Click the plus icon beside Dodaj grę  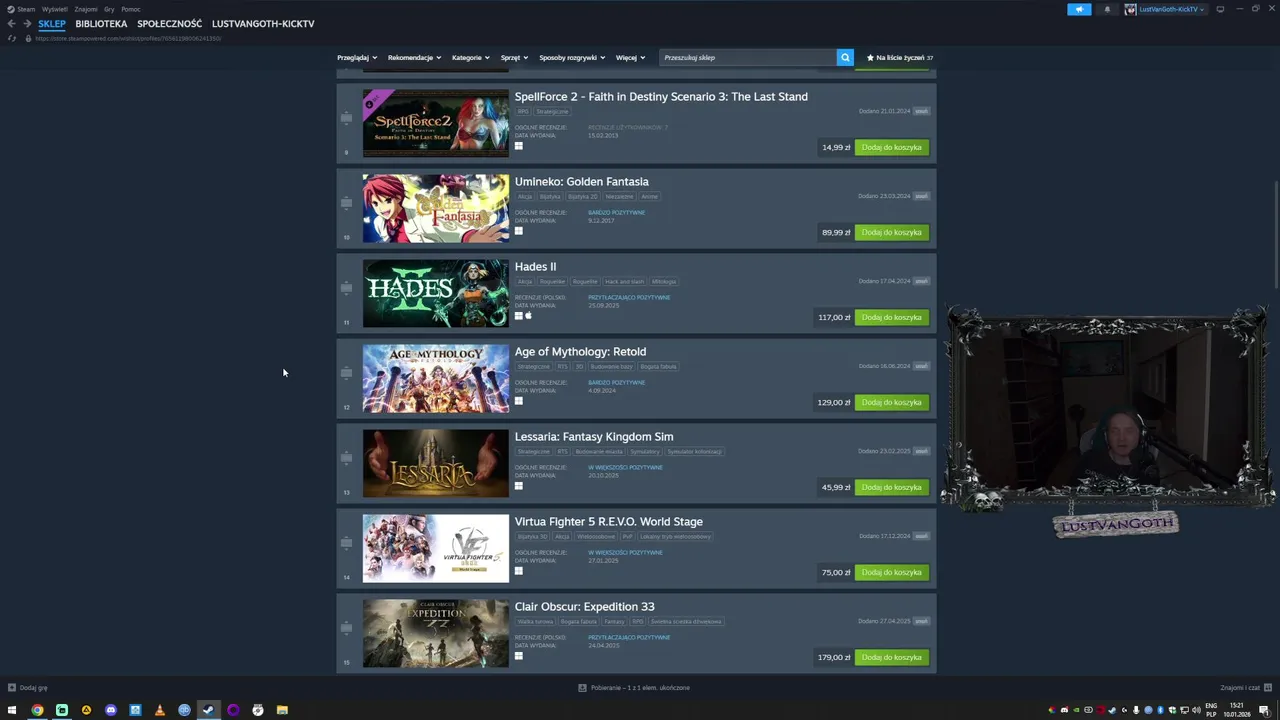pos(12,688)
